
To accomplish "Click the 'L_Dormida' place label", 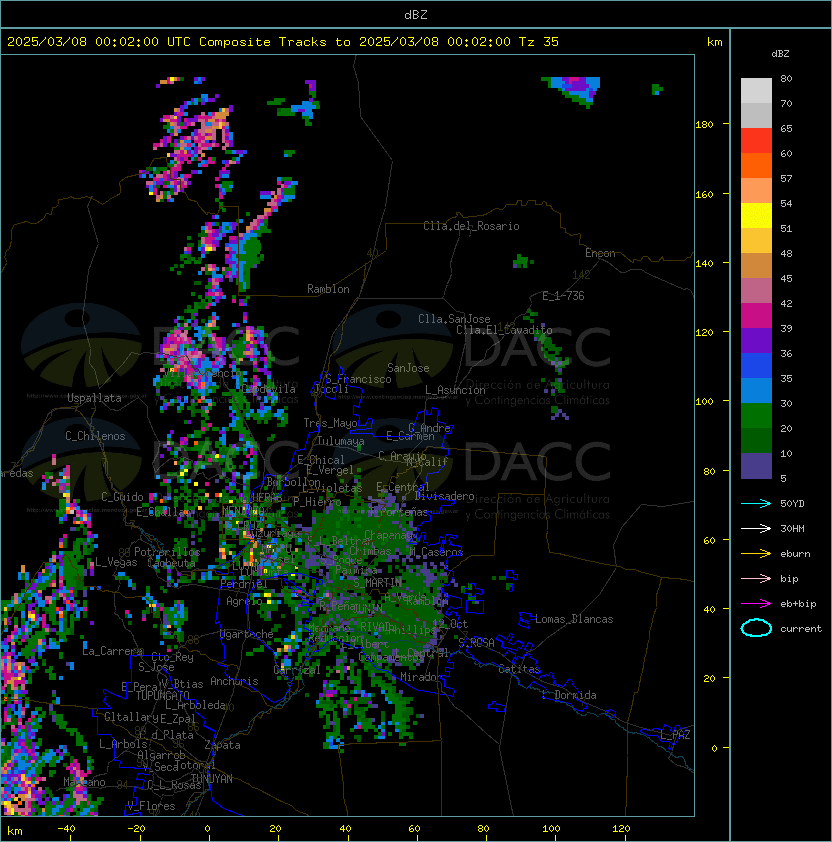I will tap(569, 695).
